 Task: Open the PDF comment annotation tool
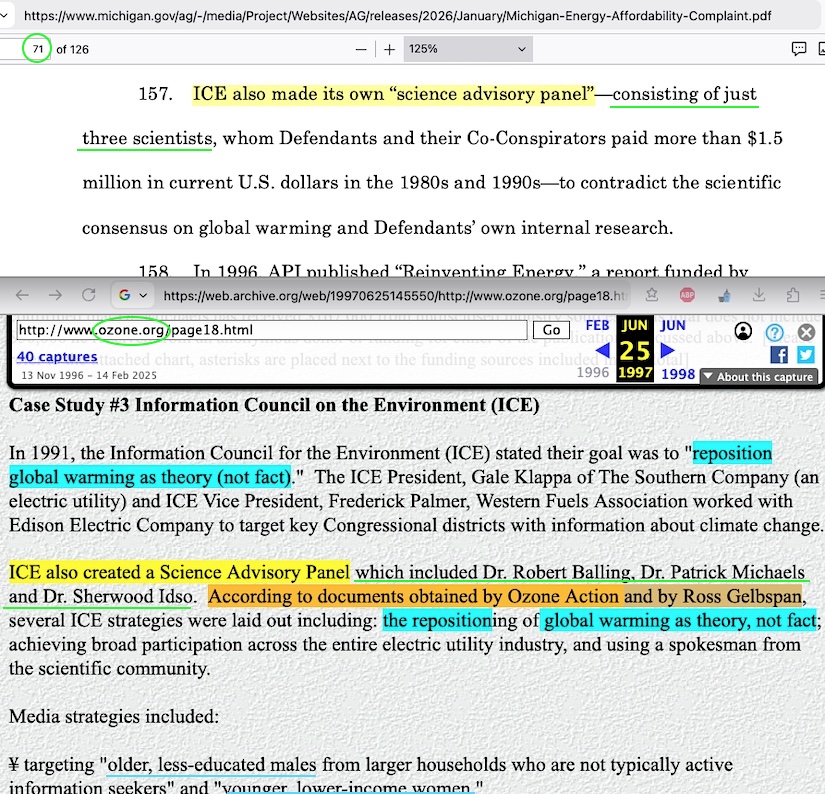(x=799, y=49)
